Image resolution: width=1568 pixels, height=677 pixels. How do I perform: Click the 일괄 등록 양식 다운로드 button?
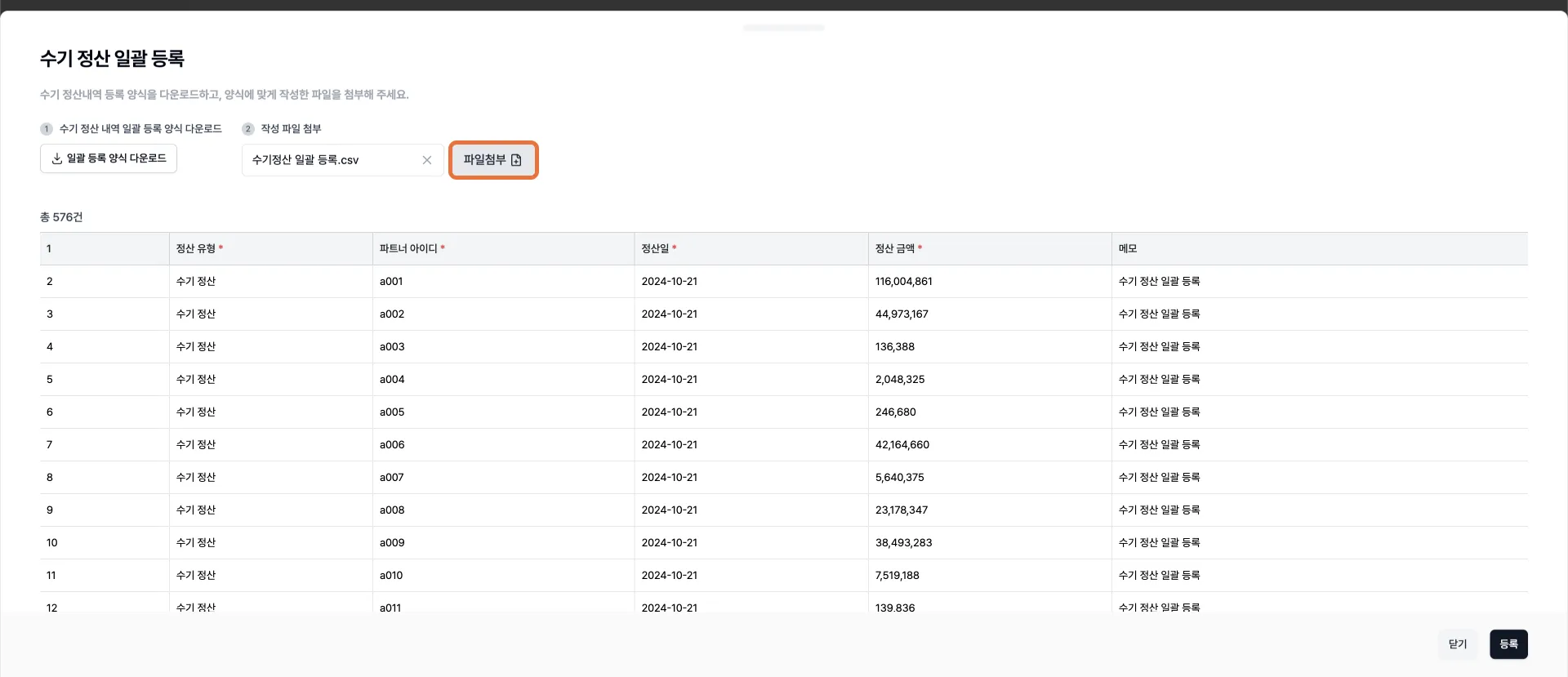pyautogui.click(x=109, y=158)
